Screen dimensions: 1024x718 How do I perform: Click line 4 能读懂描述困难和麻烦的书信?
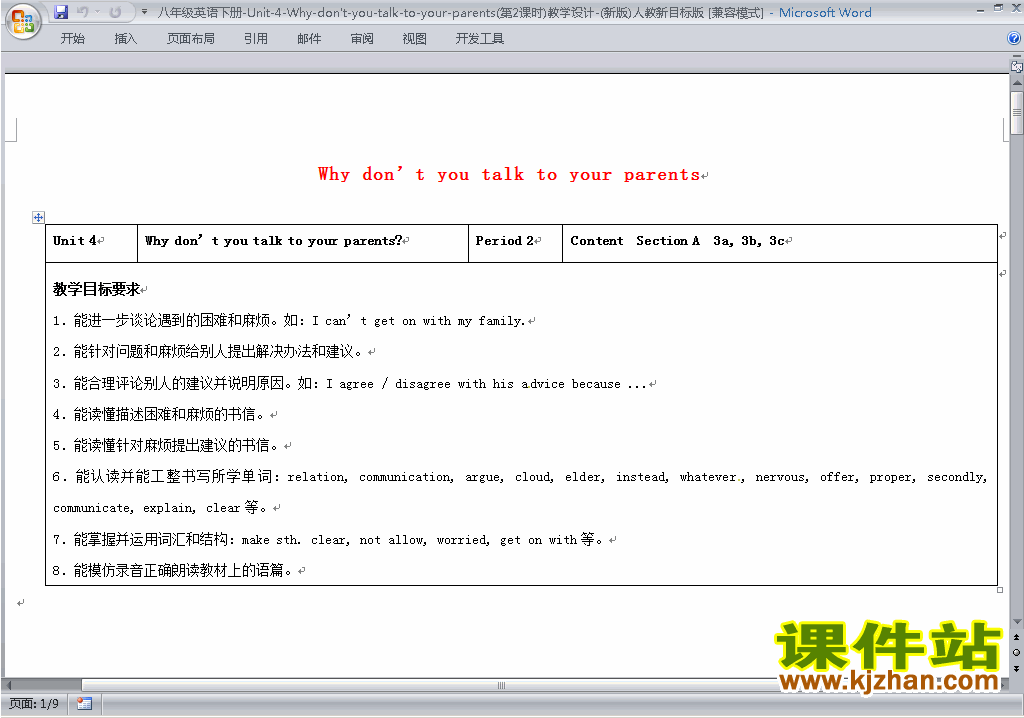pos(159,415)
